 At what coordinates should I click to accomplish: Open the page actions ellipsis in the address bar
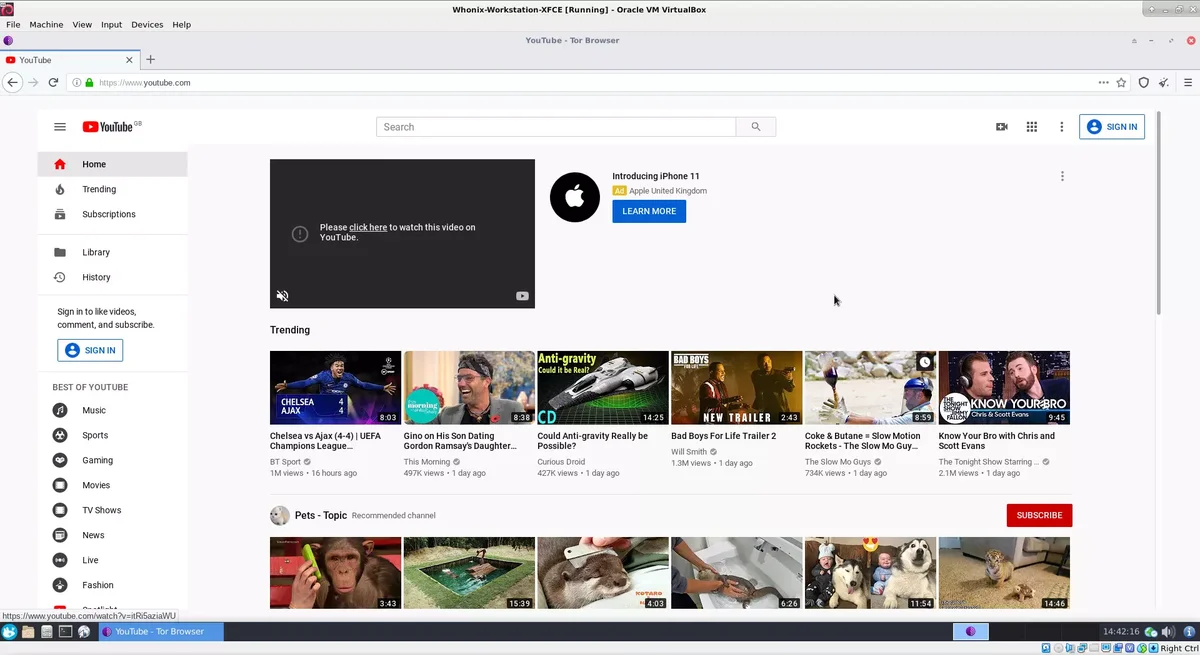click(1103, 82)
